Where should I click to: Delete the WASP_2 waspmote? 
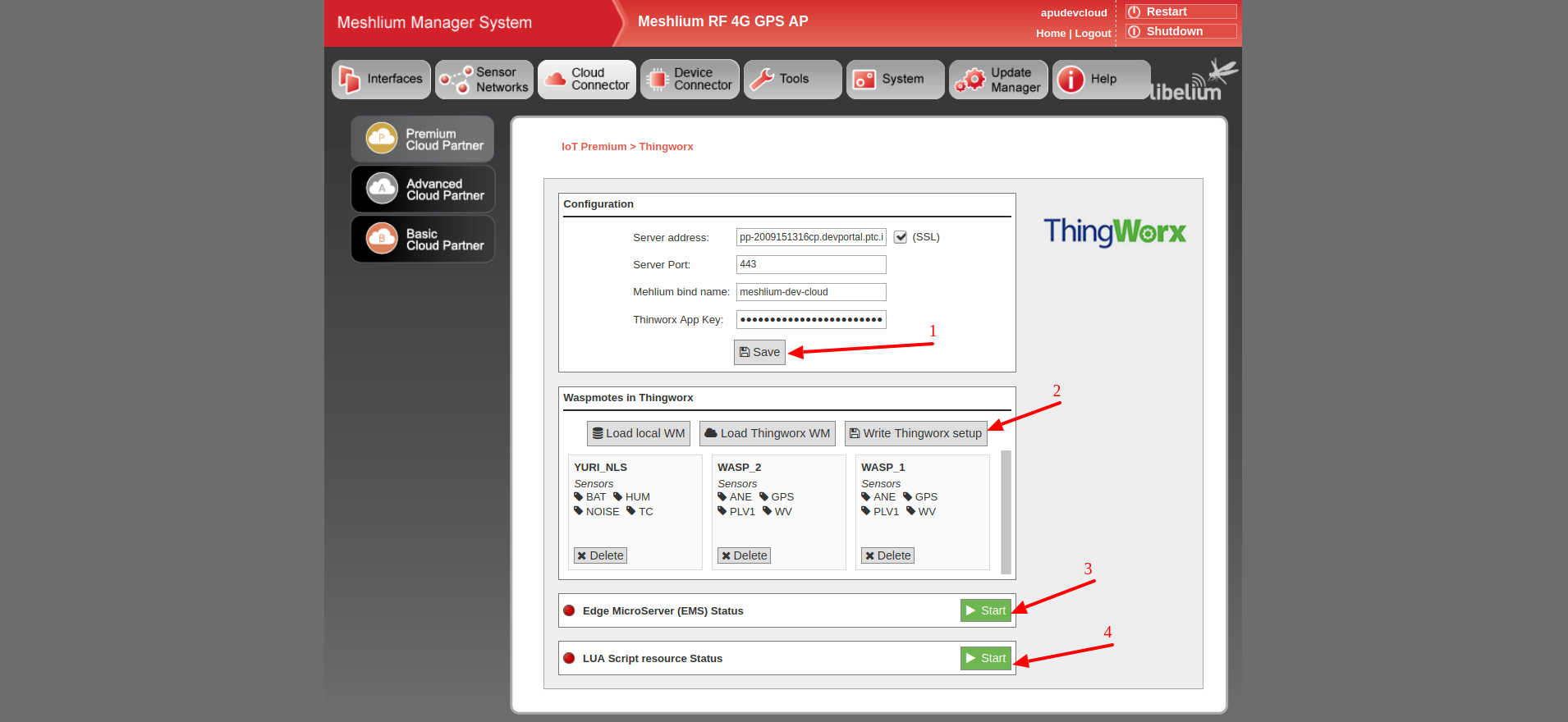point(744,555)
